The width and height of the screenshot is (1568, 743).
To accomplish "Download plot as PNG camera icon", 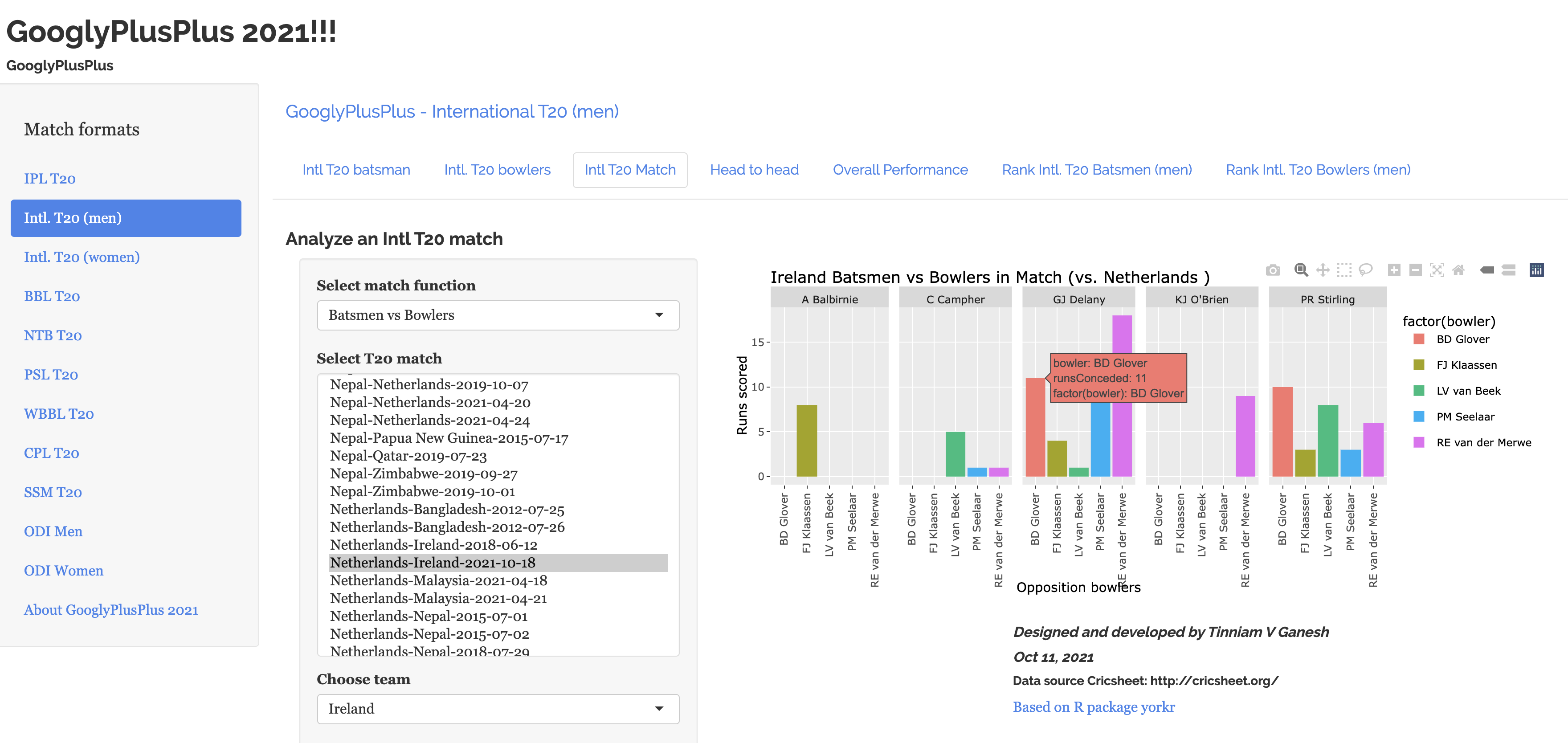I will tap(1273, 270).
